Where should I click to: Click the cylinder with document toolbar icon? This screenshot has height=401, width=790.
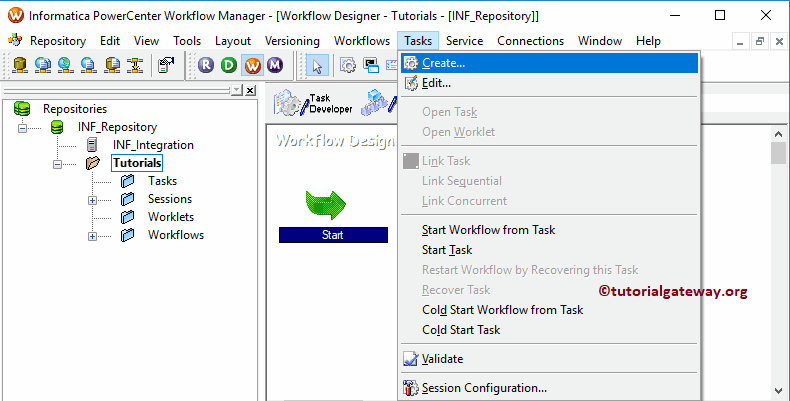[112, 65]
